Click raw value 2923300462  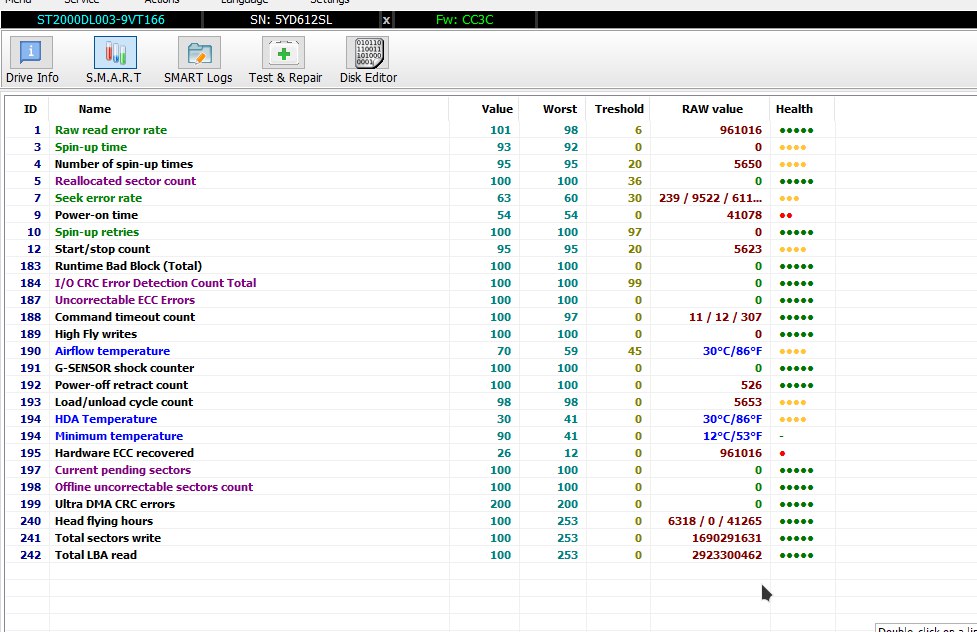727,555
